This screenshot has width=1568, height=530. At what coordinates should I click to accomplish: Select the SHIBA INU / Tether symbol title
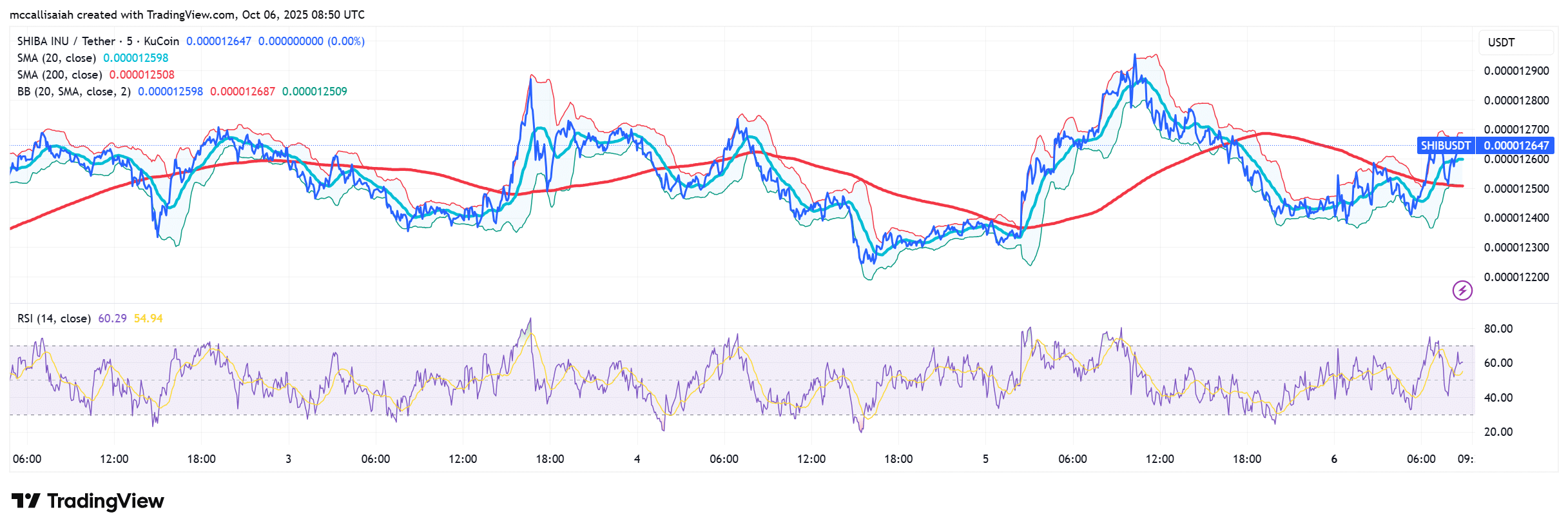[x=98, y=41]
